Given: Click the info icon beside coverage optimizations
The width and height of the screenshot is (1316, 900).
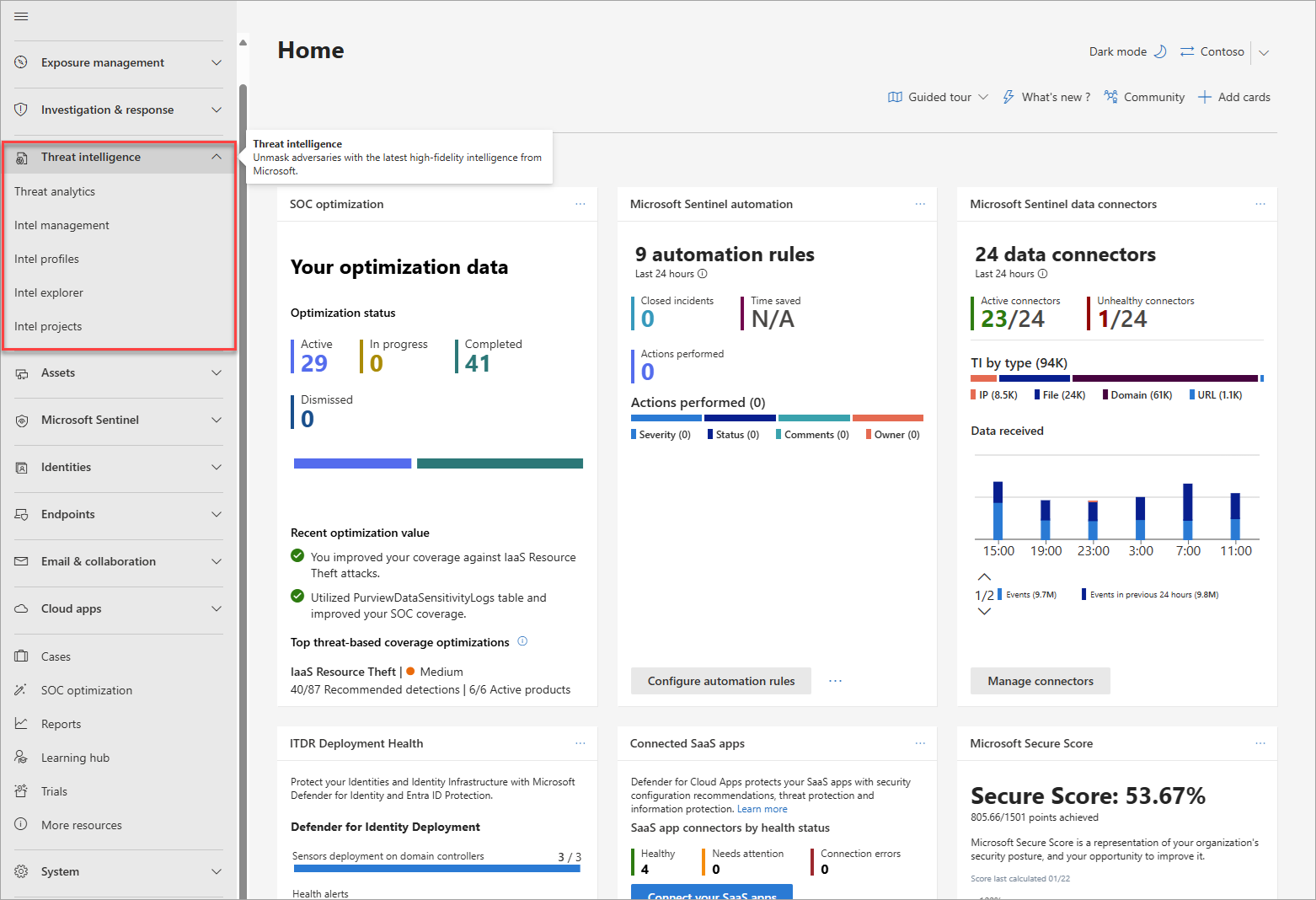Looking at the screenshot, I should click(522, 641).
